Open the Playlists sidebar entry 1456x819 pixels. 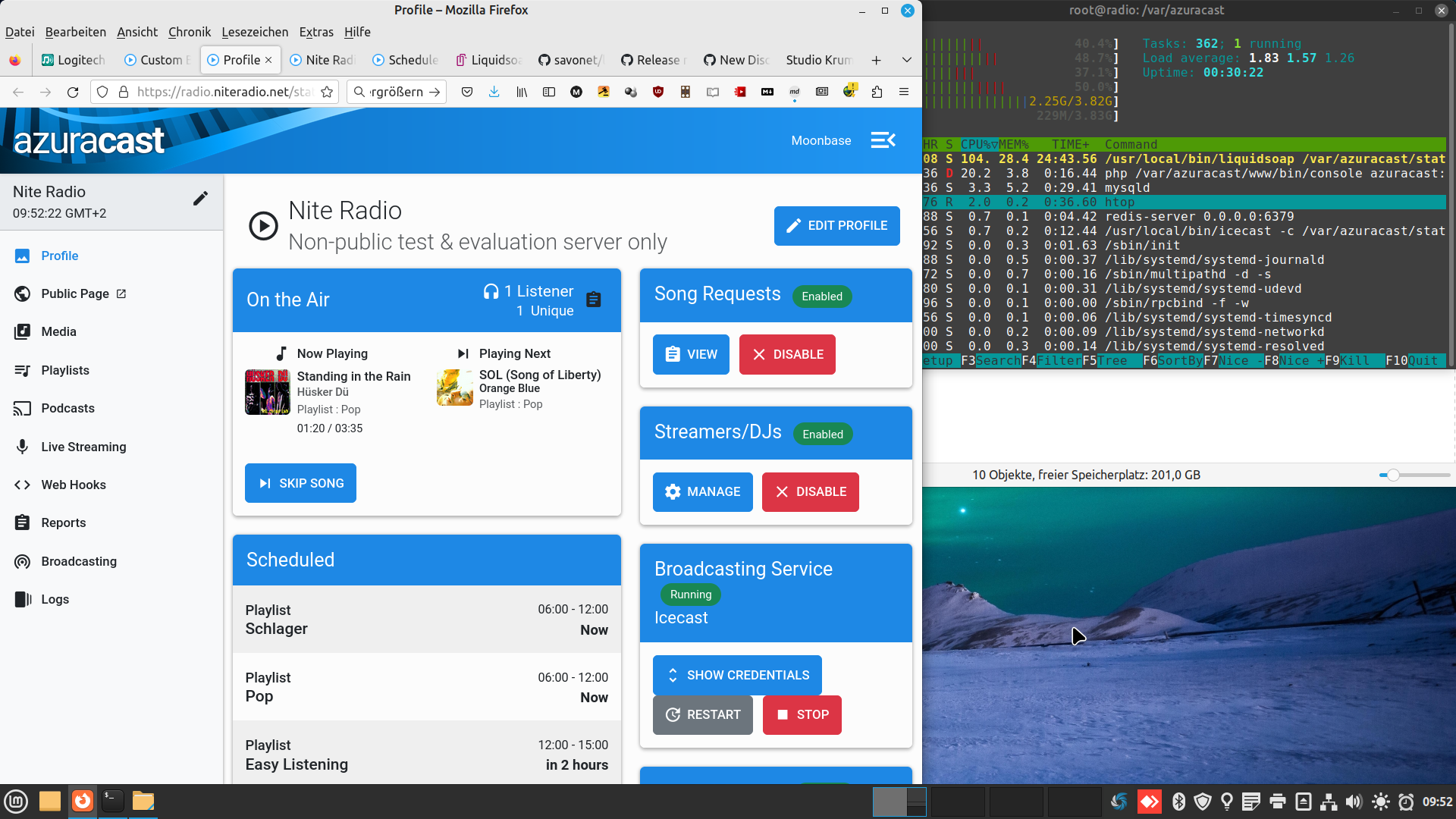[x=64, y=370]
